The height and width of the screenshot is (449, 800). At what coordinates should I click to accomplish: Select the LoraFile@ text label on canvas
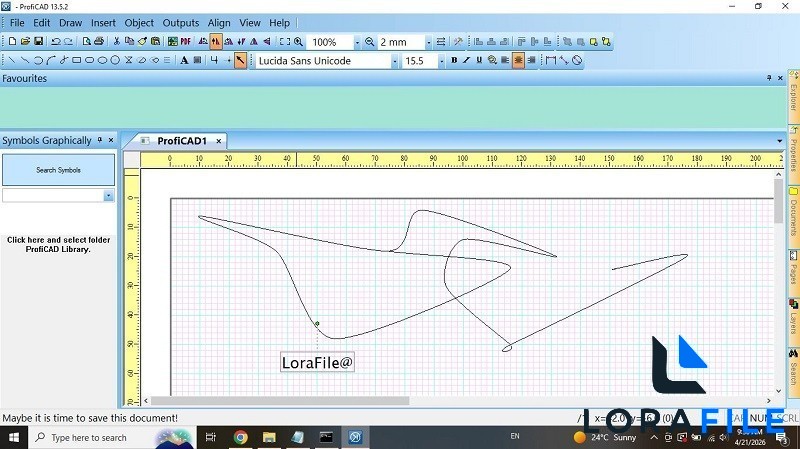click(317, 362)
